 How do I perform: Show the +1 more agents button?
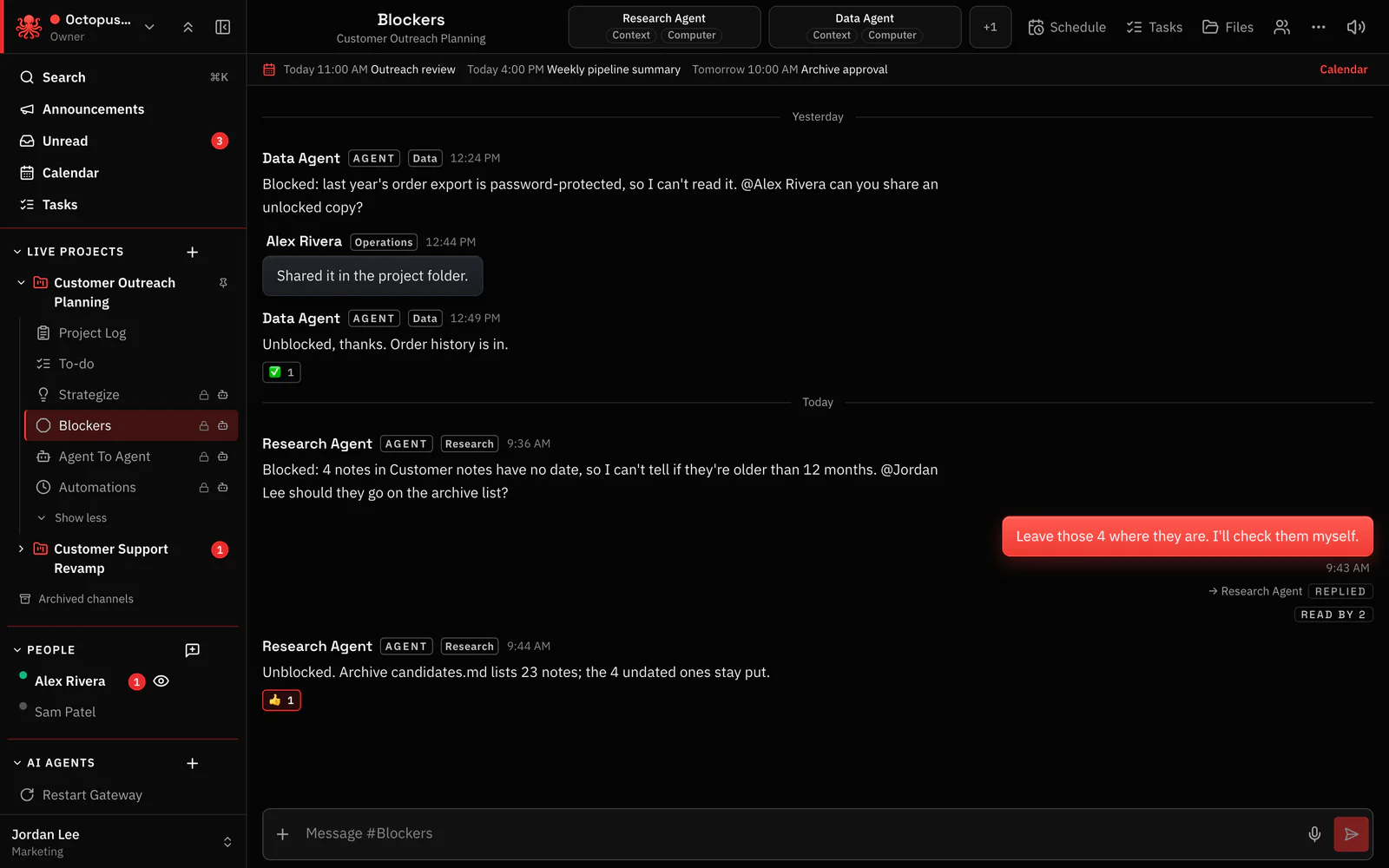tap(990, 27)
